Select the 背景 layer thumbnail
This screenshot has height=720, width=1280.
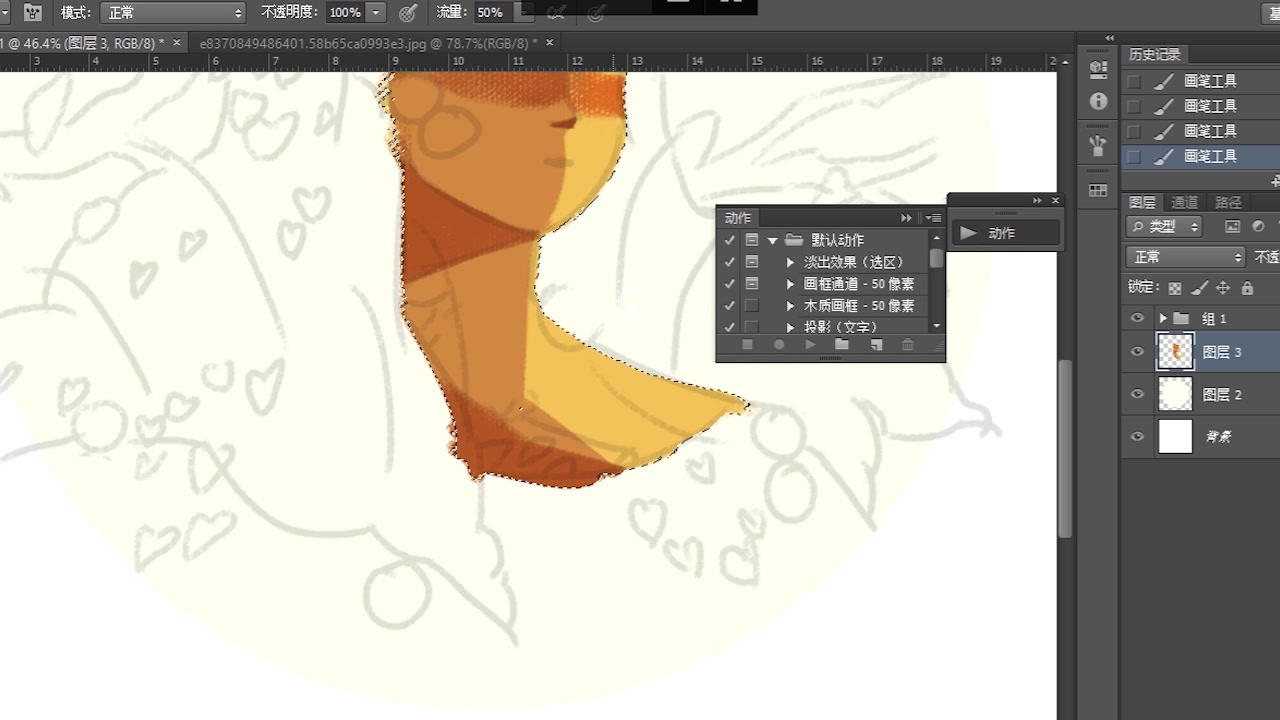pos(1176,437)
